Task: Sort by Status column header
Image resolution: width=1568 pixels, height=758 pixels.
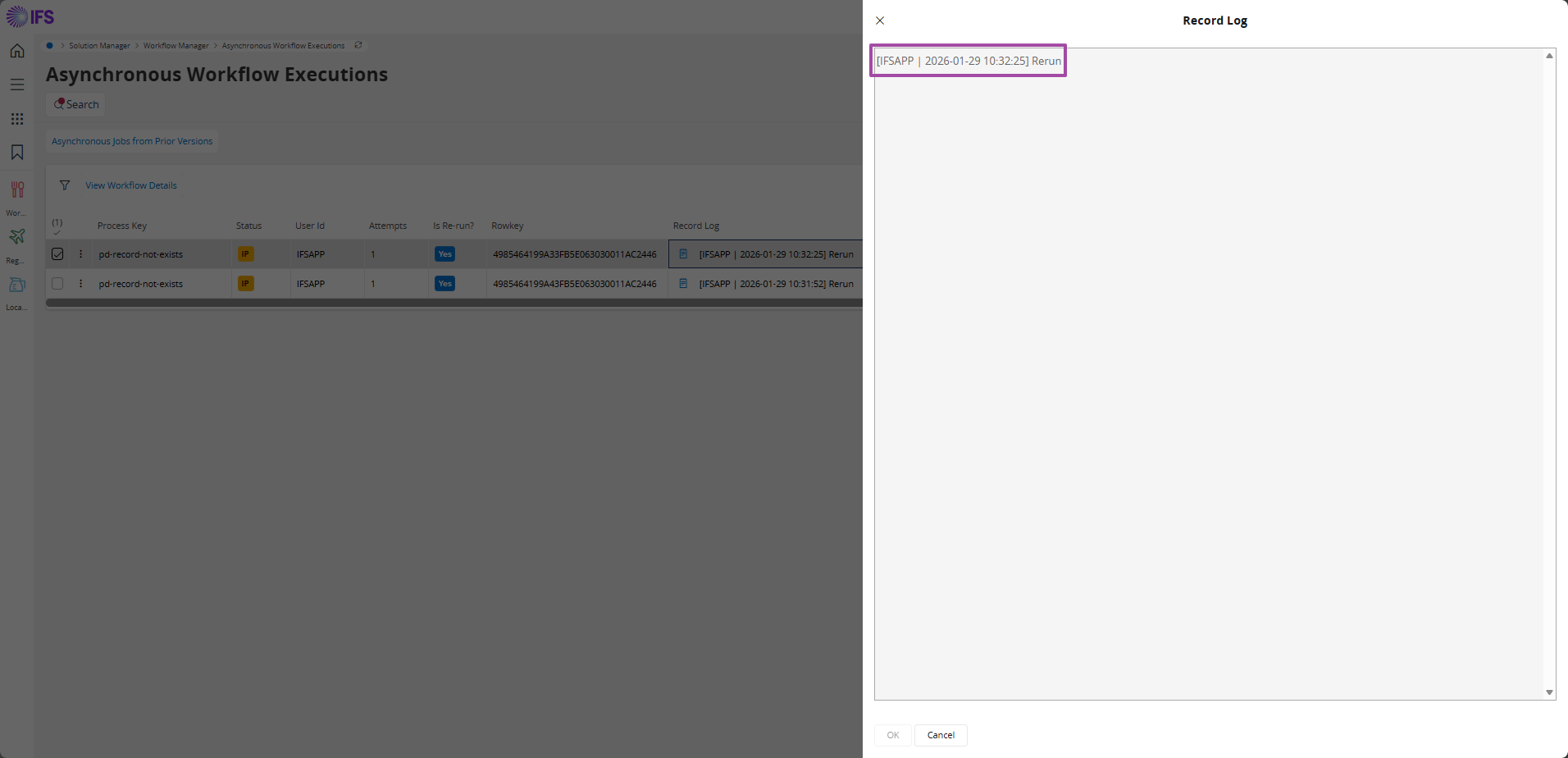Action: [248, 226]
